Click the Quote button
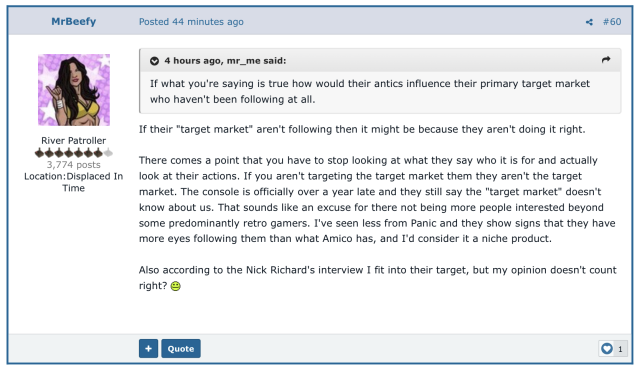 [181, 348]
